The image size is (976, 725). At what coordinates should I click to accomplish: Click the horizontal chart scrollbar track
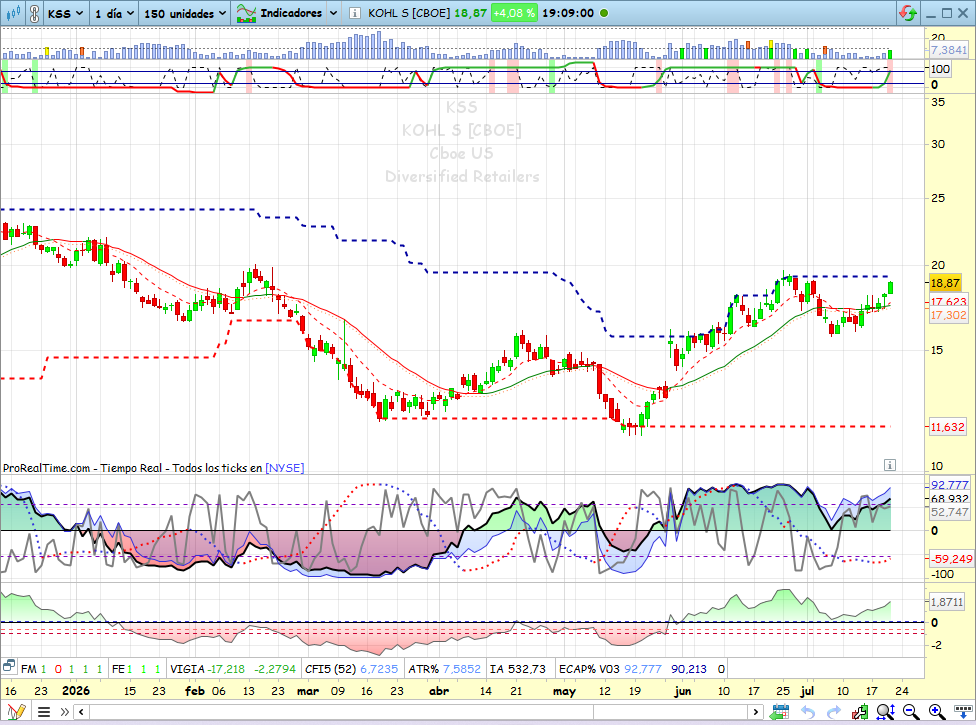coord(419,711)
